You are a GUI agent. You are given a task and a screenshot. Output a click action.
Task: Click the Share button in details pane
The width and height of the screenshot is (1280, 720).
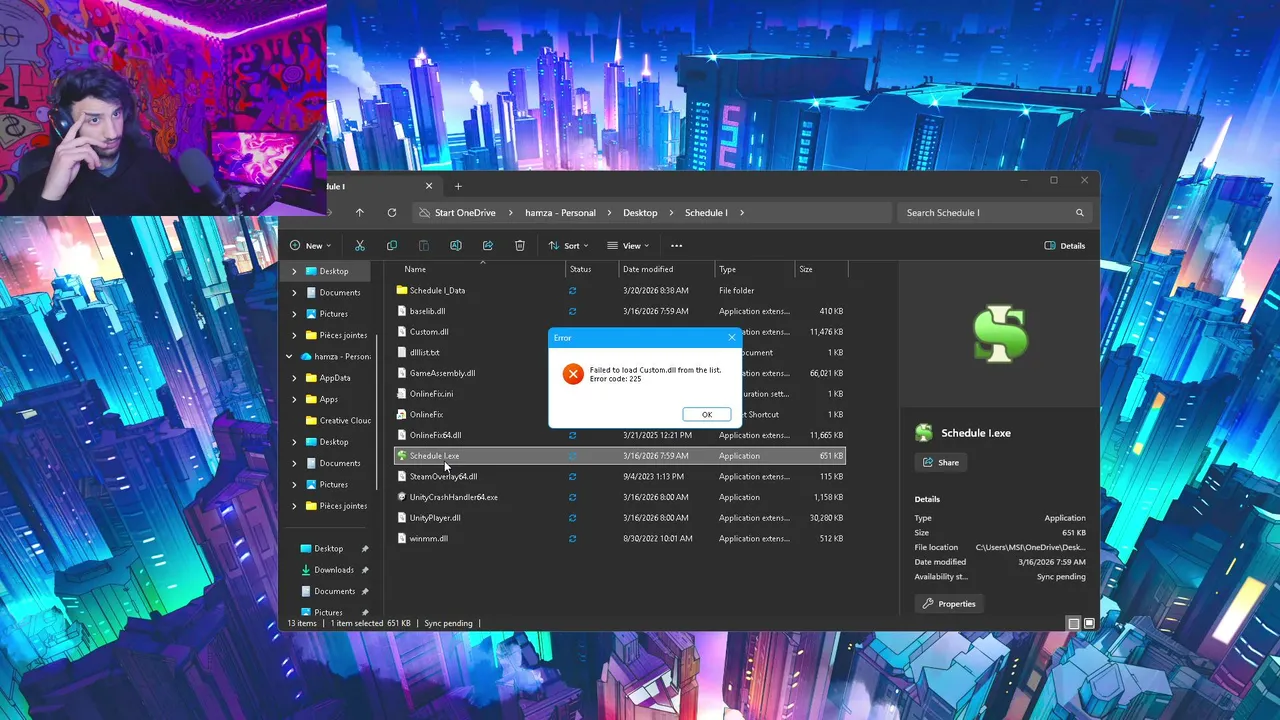(x=942, y=462)
